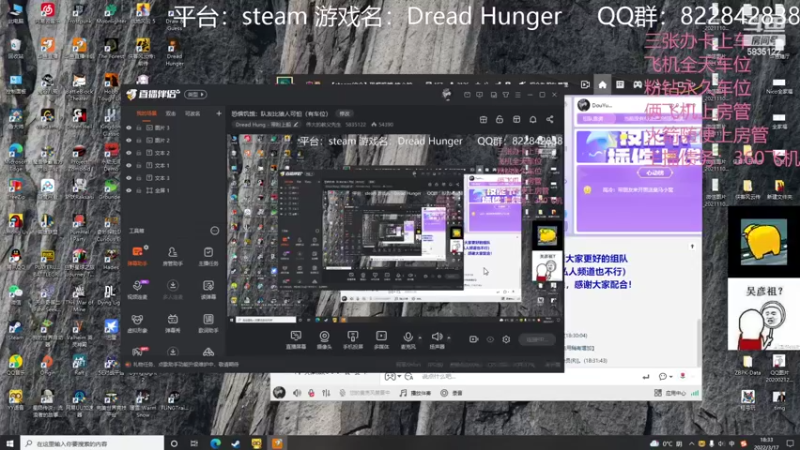
Task: Open the 视频连麦 tool
Action: [137, 289]
